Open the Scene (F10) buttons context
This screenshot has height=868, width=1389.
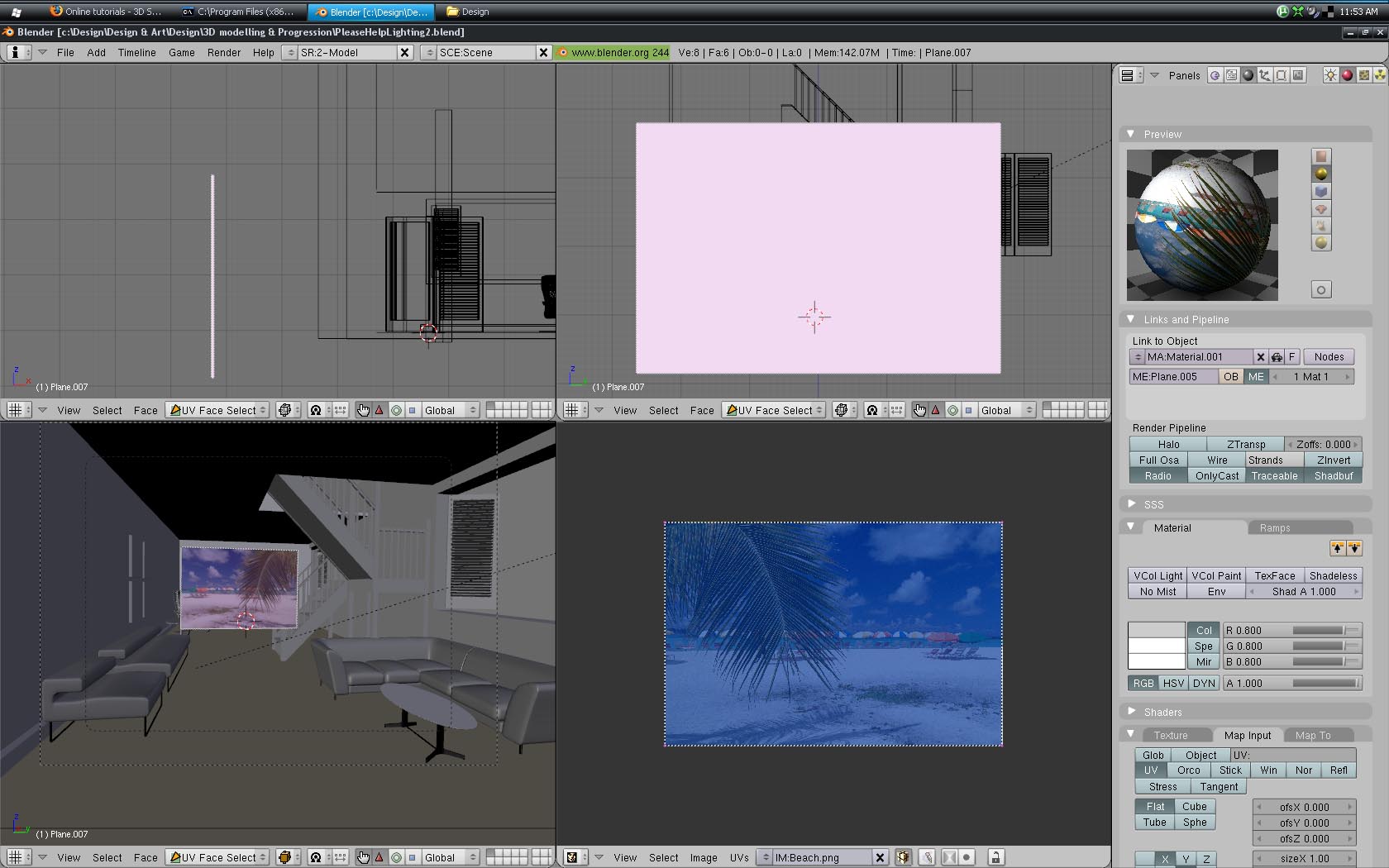[1298, 75]
